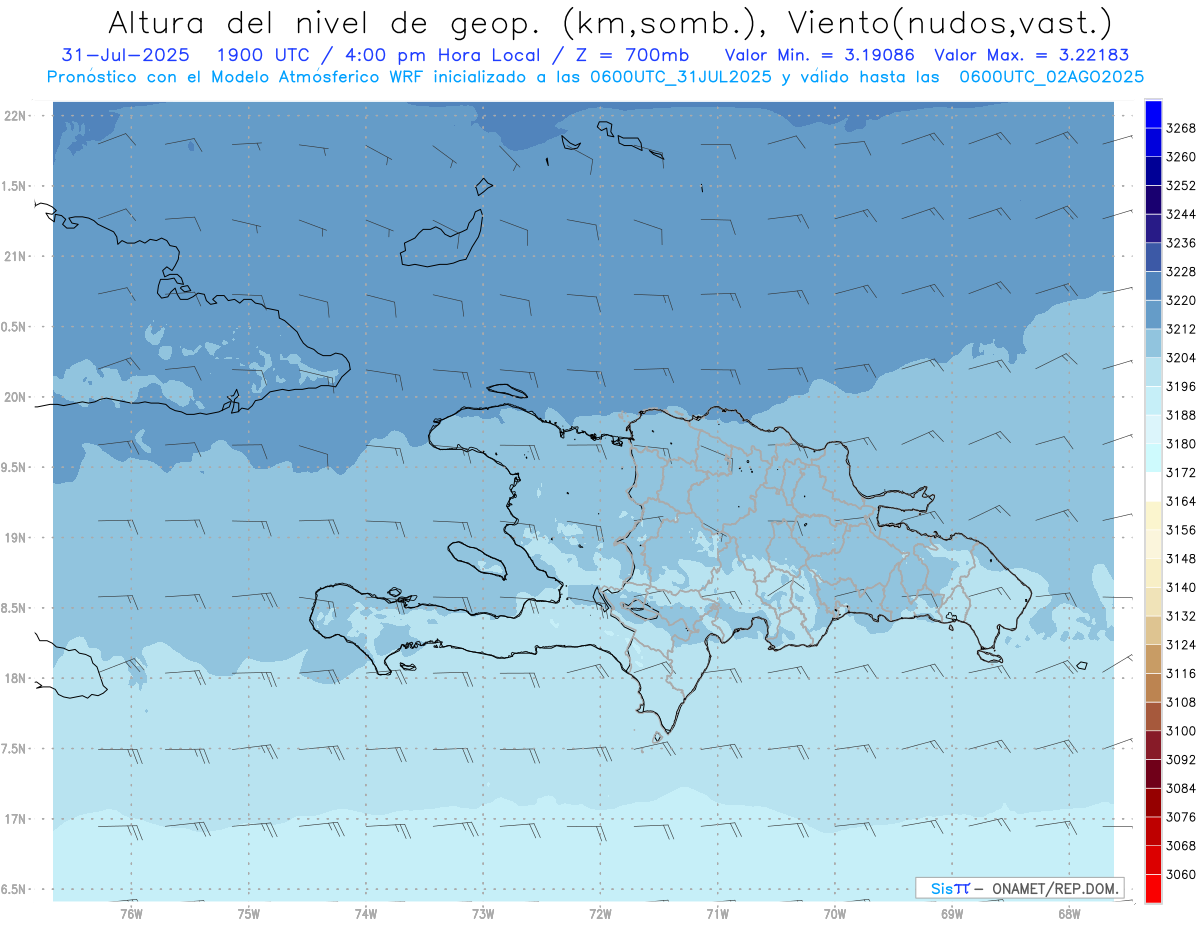Click the '71W' longitude label
Screen dimensions: 1200x927
click(717, 913)
